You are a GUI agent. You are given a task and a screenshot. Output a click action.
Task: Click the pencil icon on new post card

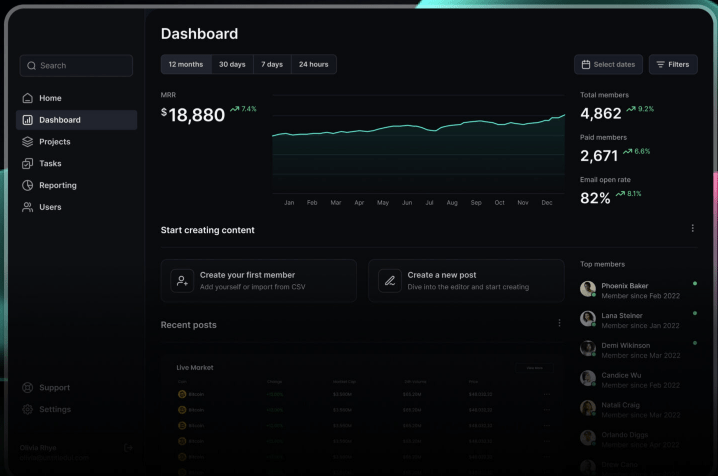click(390, 281)
